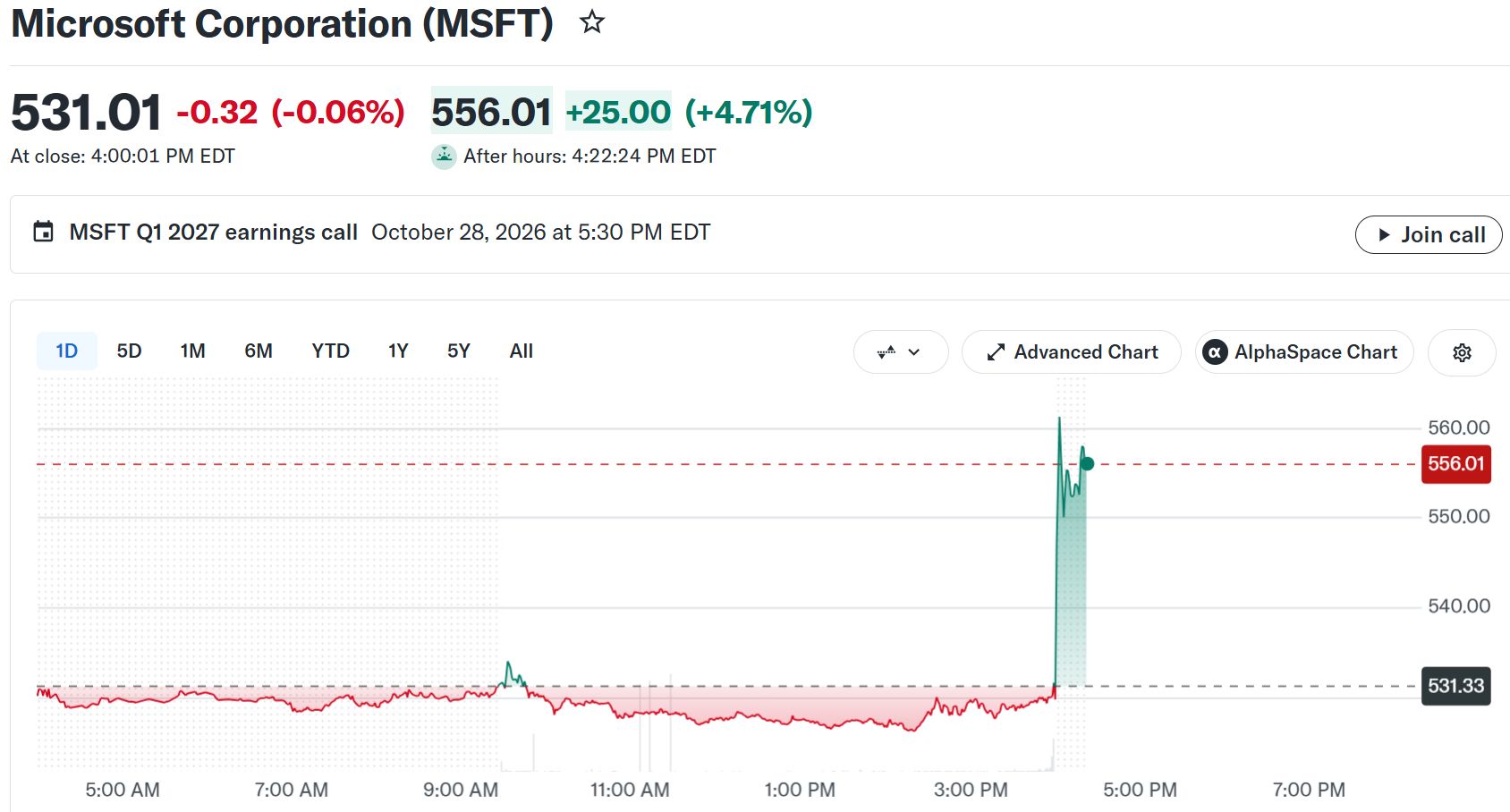
Task: Click the play icon in Join call
Action: click(1384, 235)
